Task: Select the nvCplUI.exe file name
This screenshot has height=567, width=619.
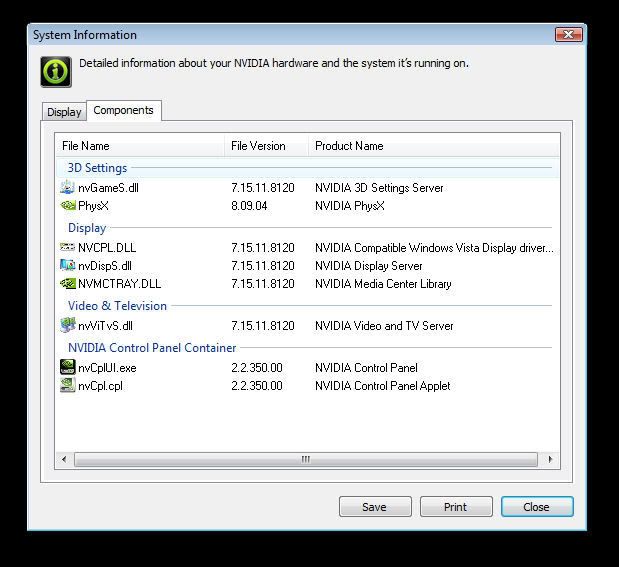Action: click(x=107, y=368)
